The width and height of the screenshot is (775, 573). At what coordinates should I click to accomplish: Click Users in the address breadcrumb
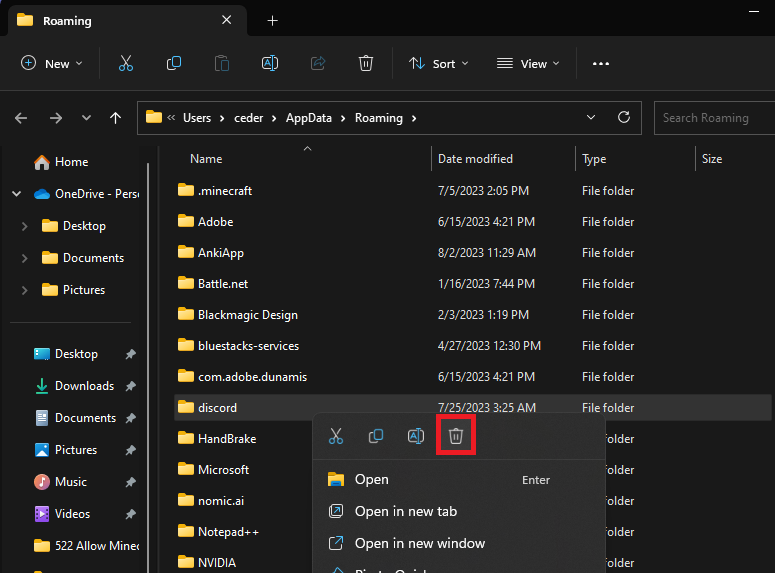(197, 118)
